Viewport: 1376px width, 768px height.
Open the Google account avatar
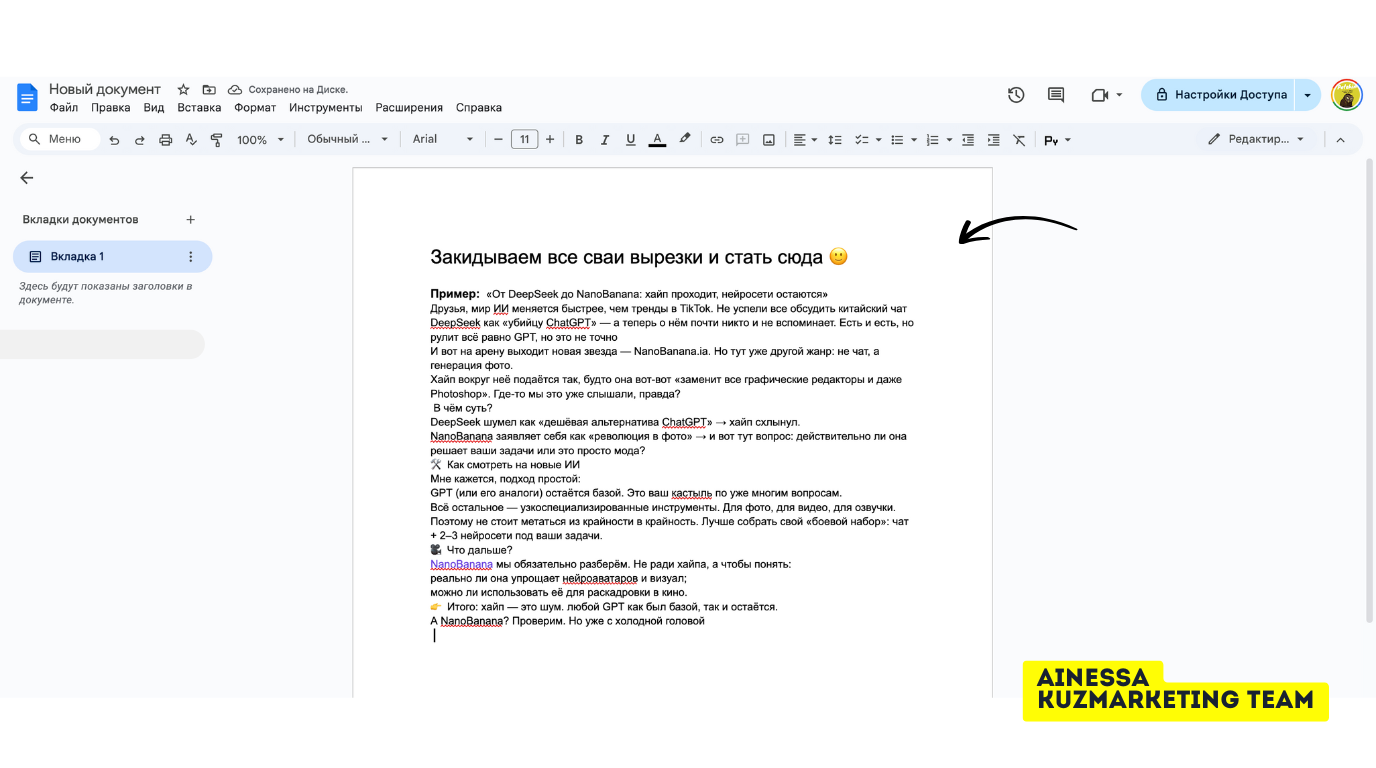click(x=1347, y=95)
